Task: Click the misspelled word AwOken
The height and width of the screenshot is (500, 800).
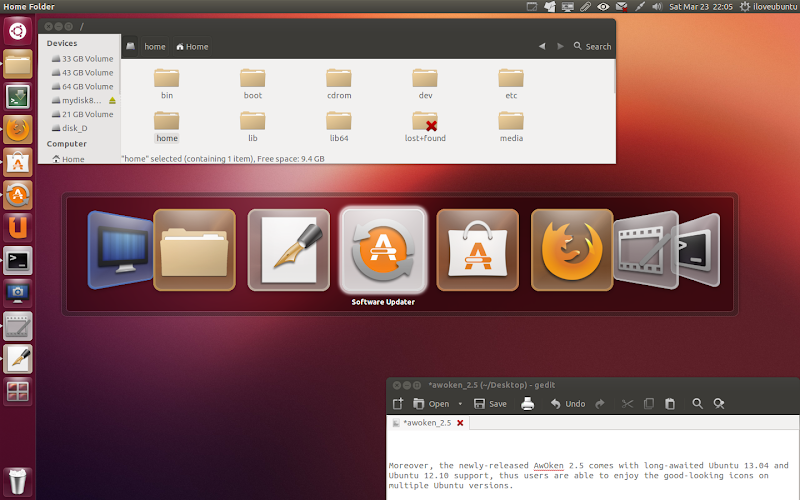Action: [548, 465]
